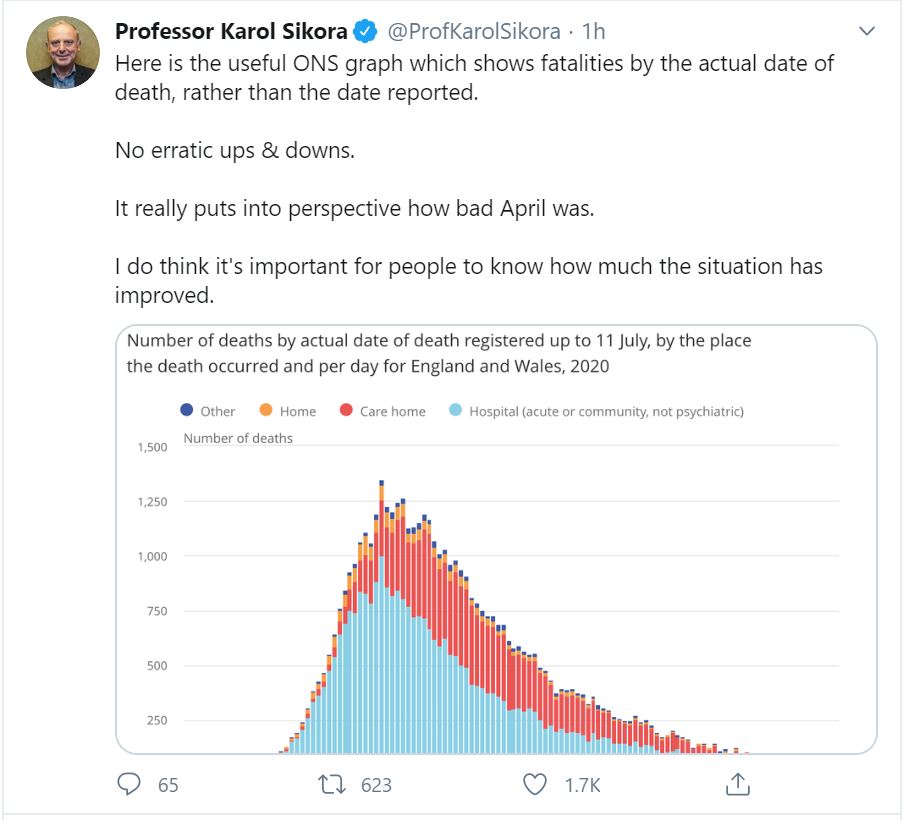The image size is (907, 820).
Task: Click the Hospital legend label text
Action: click(606, 411)
